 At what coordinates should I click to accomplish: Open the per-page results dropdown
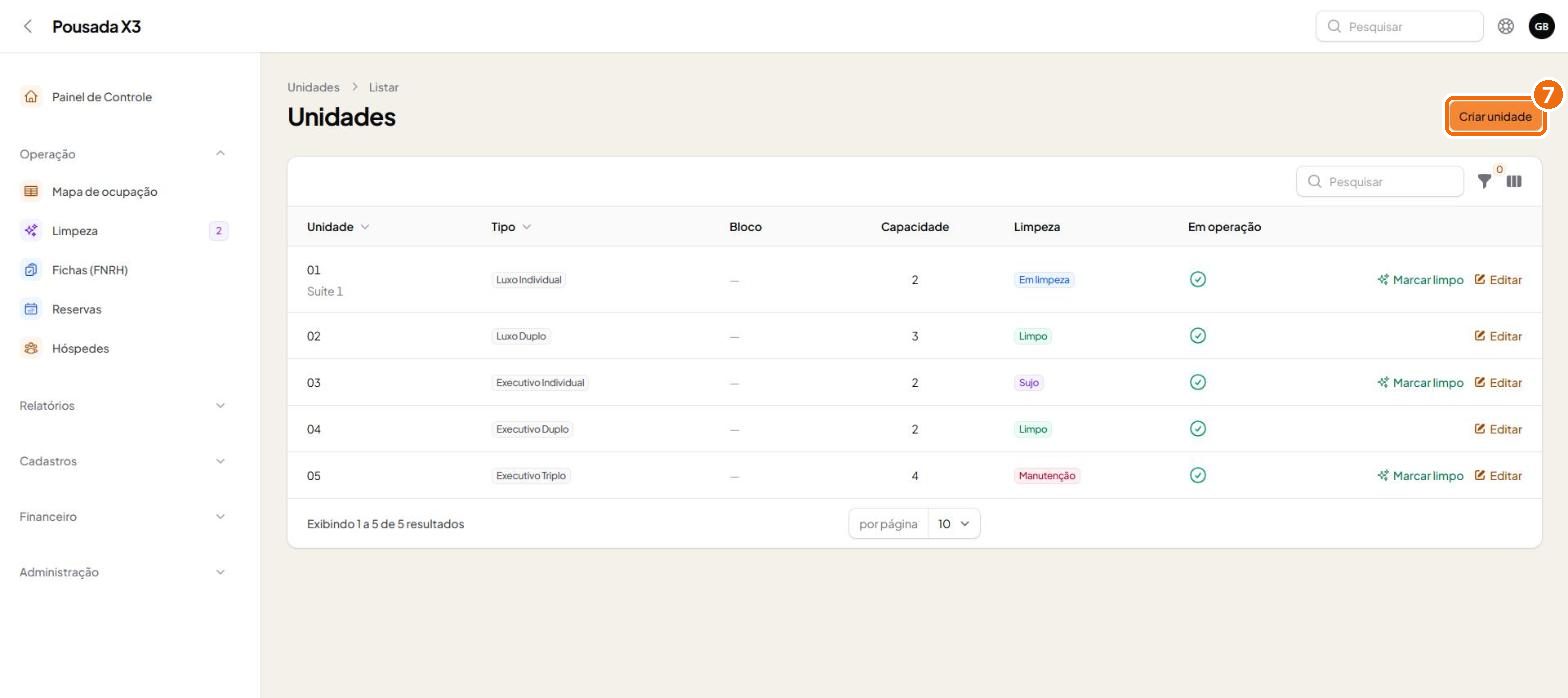pos(954,524)
